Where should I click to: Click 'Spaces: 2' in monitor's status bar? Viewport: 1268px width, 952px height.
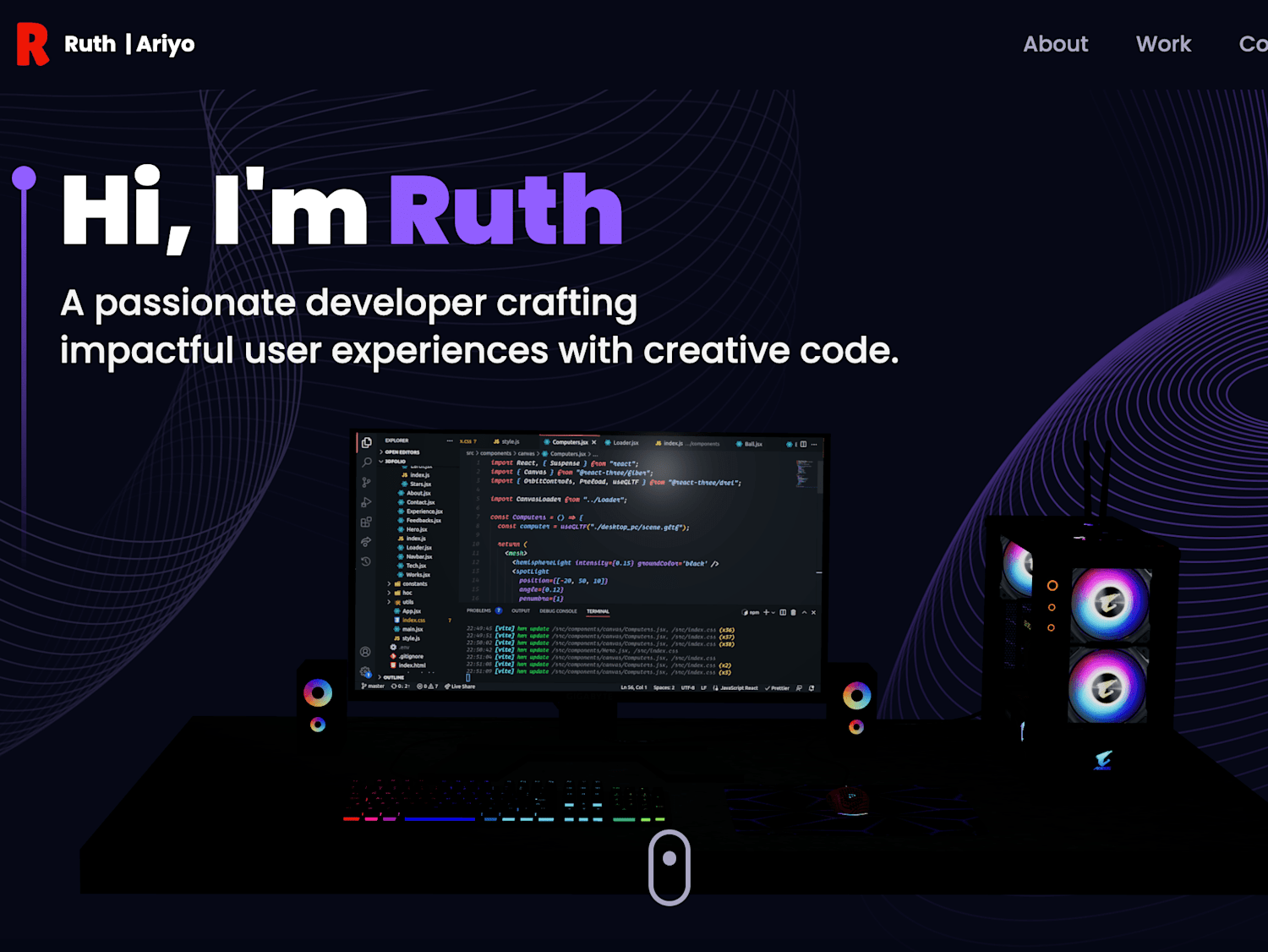[664, 687]
